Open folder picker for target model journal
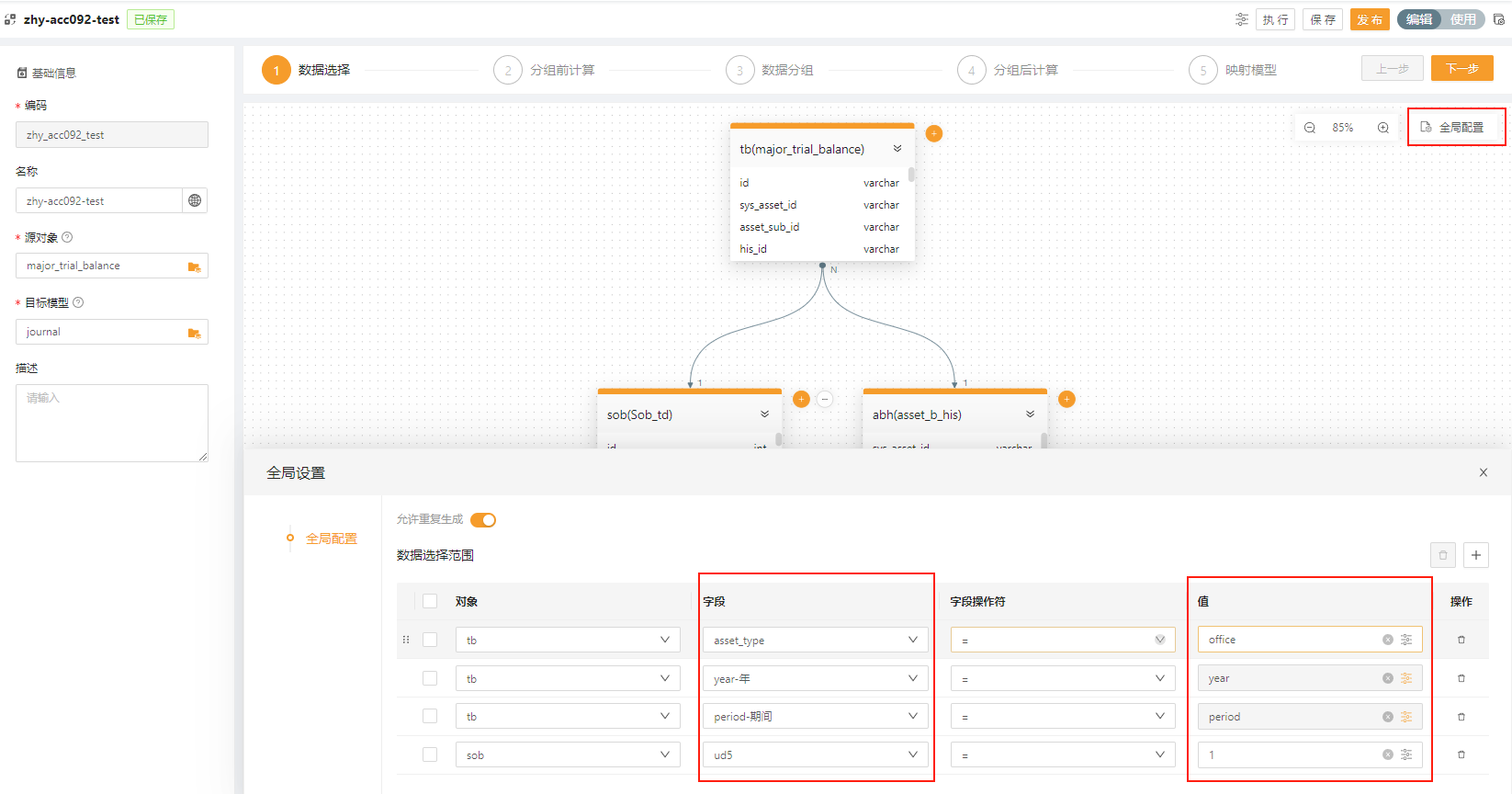Viewport: 1512px width, 794px height. coord(194,333)
